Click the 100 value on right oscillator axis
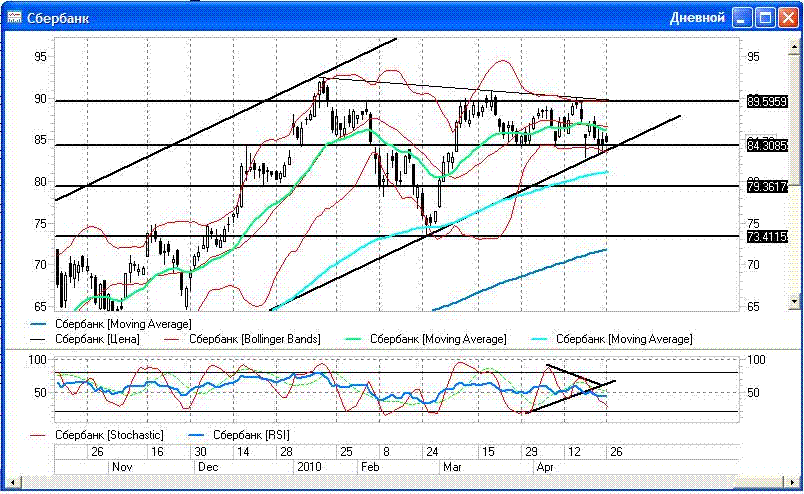The width and height of the screenshot is (804, 494). click(x=755, y=360)
